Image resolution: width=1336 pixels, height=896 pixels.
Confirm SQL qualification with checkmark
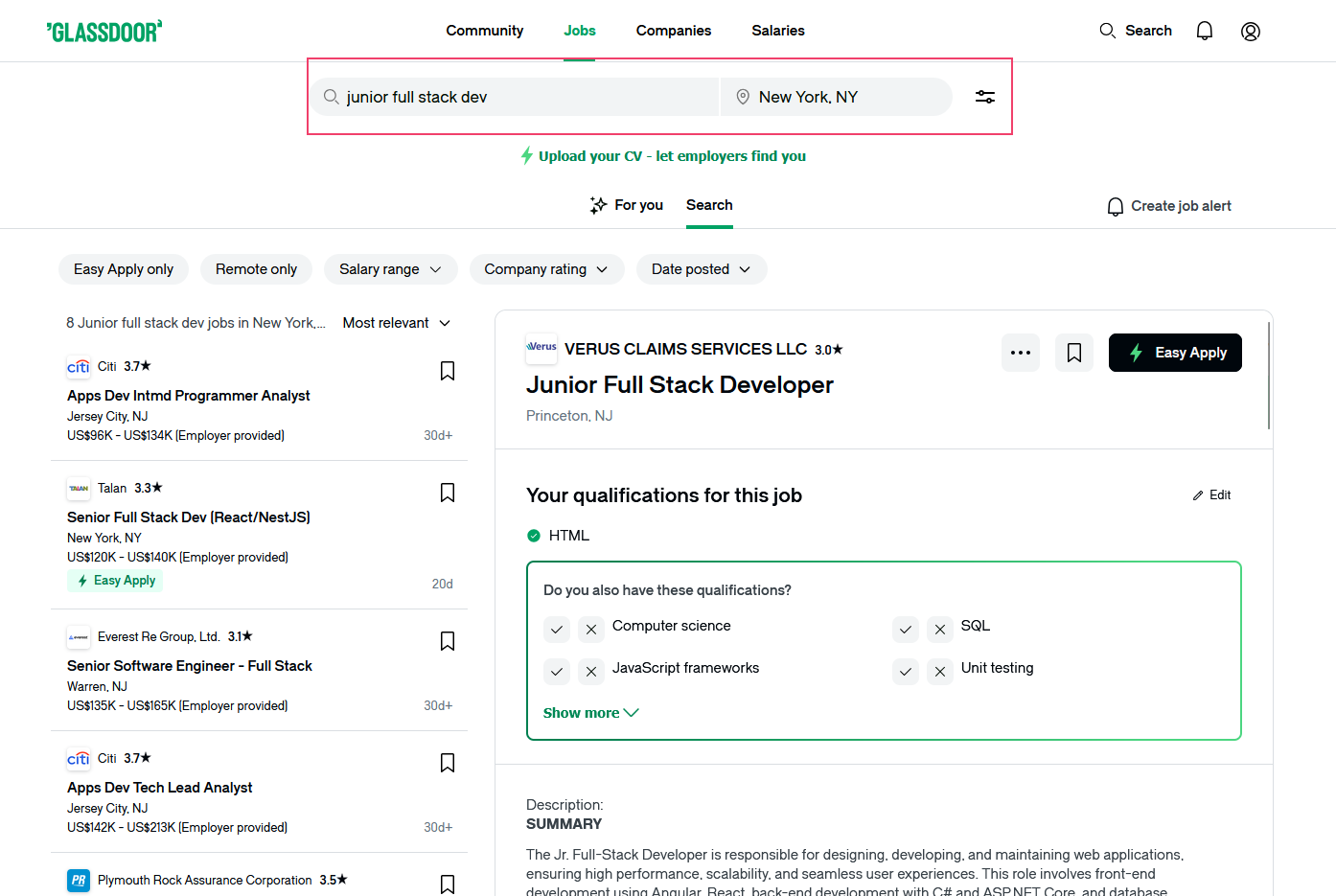click(906, 630)
